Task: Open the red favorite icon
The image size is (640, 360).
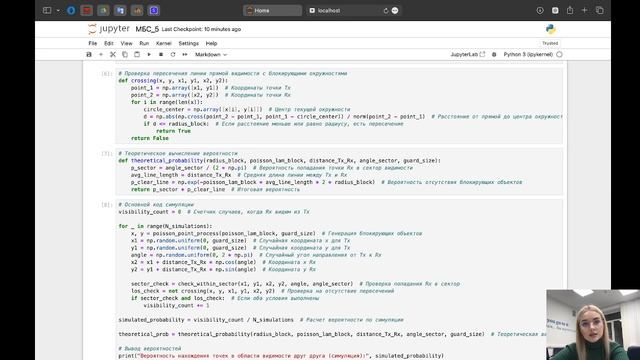Action: pos(87,10)
